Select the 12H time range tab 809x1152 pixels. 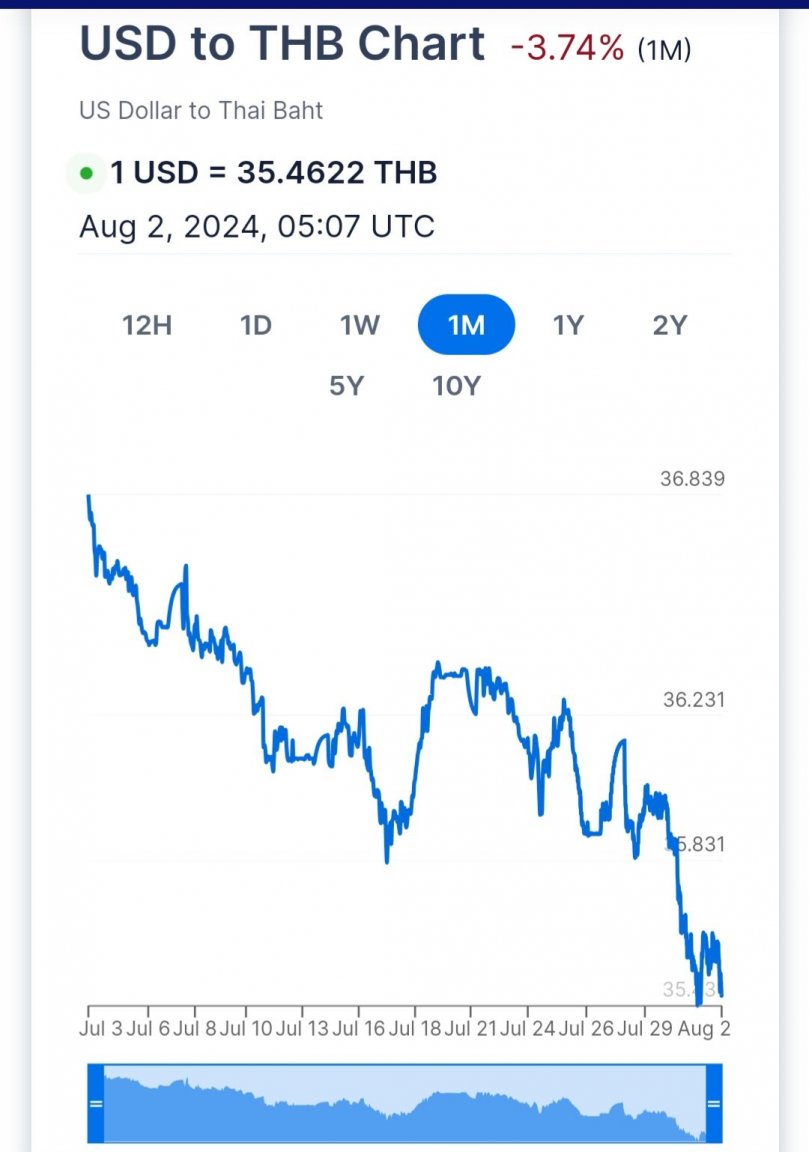(147, 325)
